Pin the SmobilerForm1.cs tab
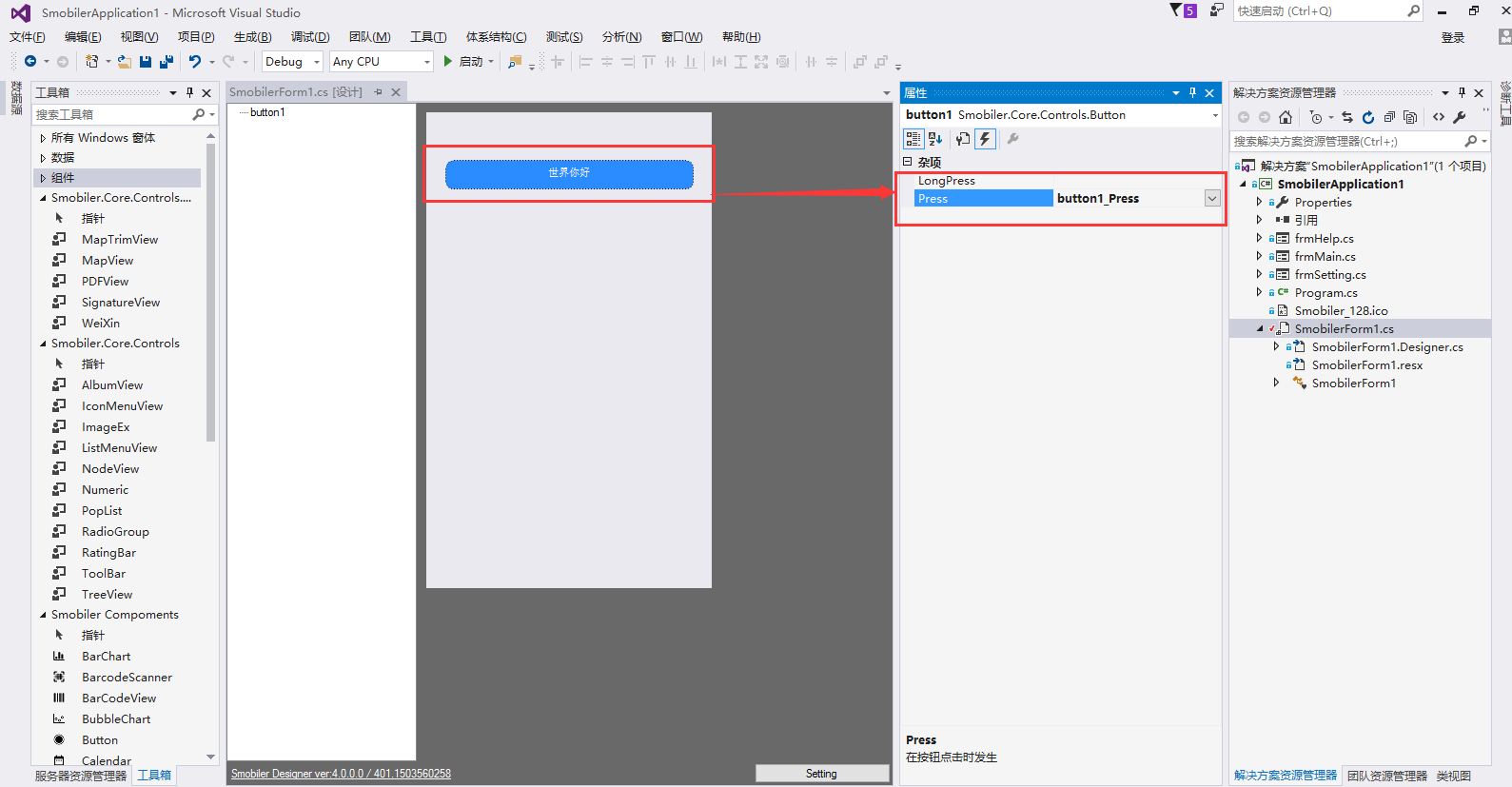1512x787 pixels. 378,92
